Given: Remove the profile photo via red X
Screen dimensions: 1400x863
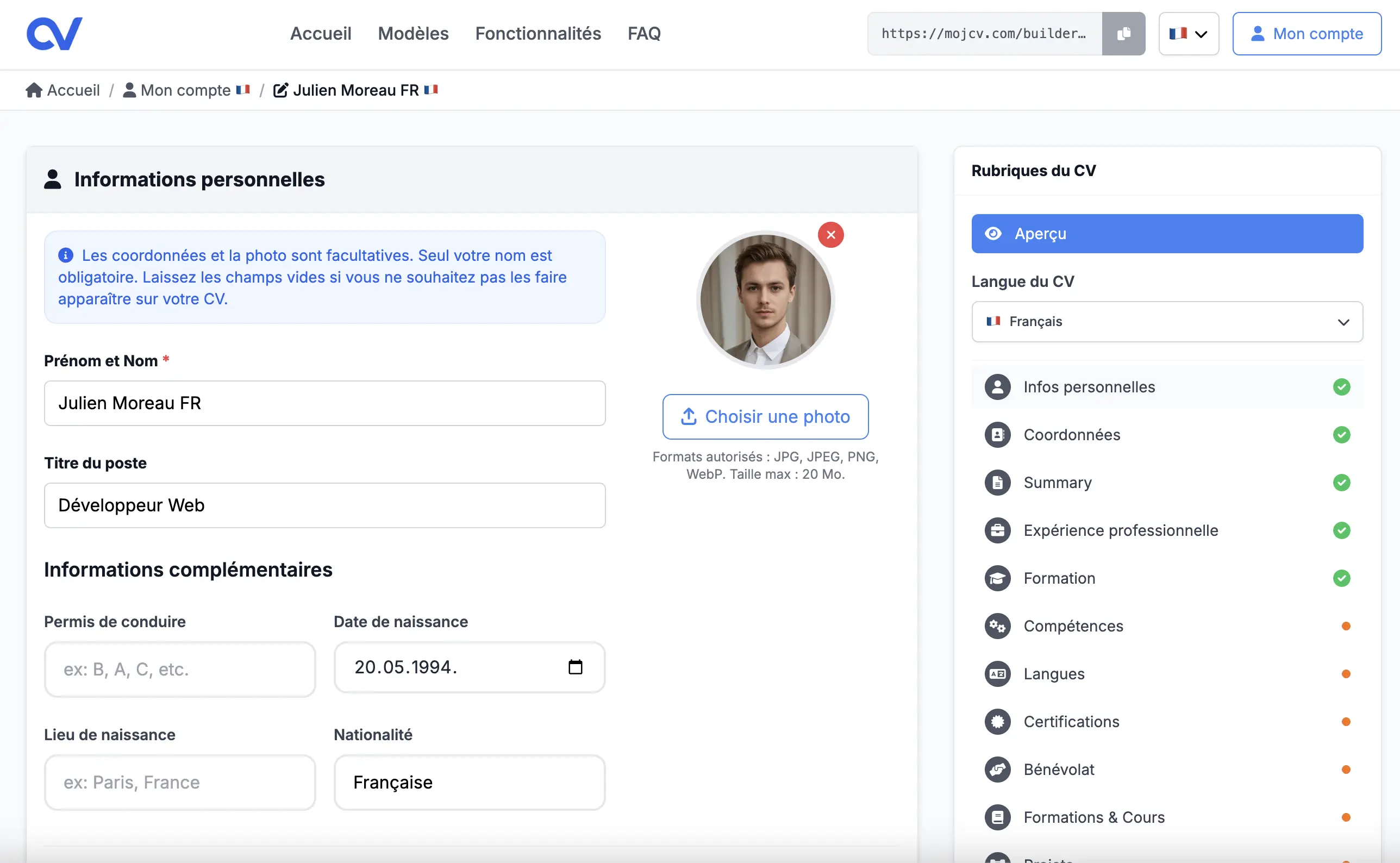Looking at the screenshot, I should point(830,235).
